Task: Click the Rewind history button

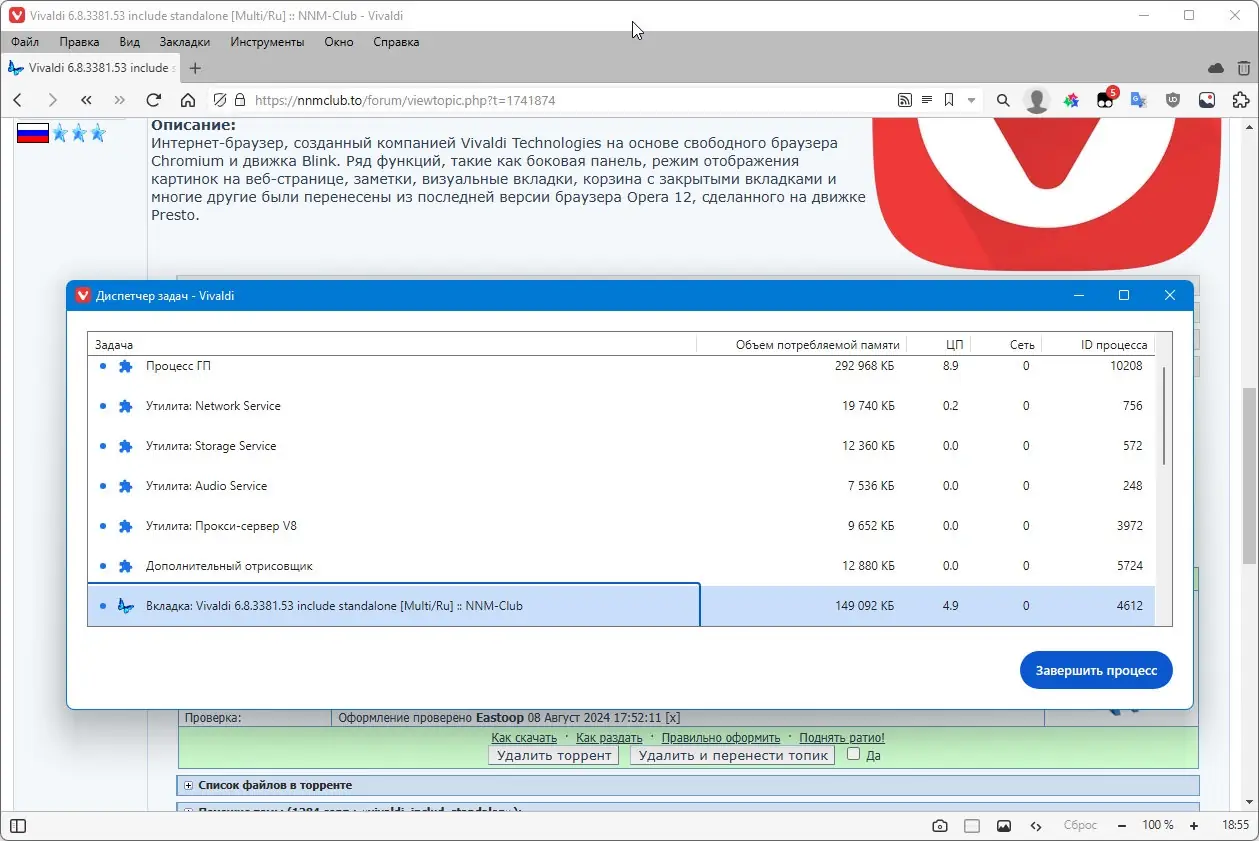Action: 86,100
